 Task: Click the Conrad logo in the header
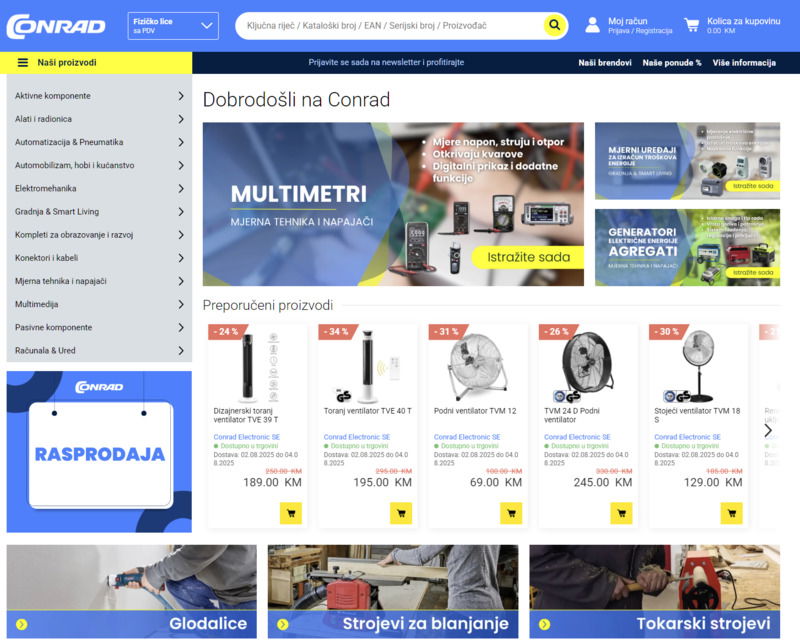56,26
